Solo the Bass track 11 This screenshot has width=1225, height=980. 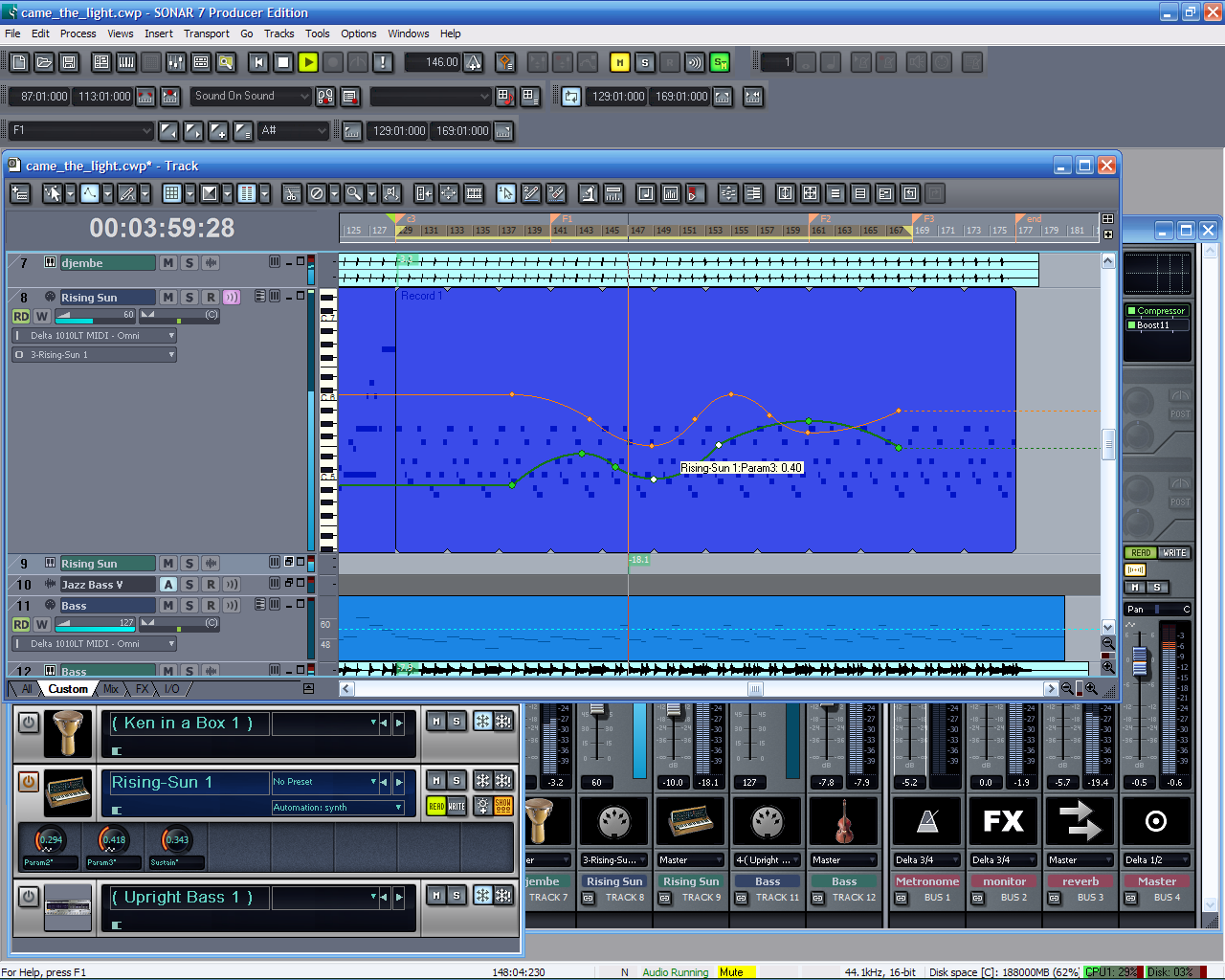click(189, 606)
